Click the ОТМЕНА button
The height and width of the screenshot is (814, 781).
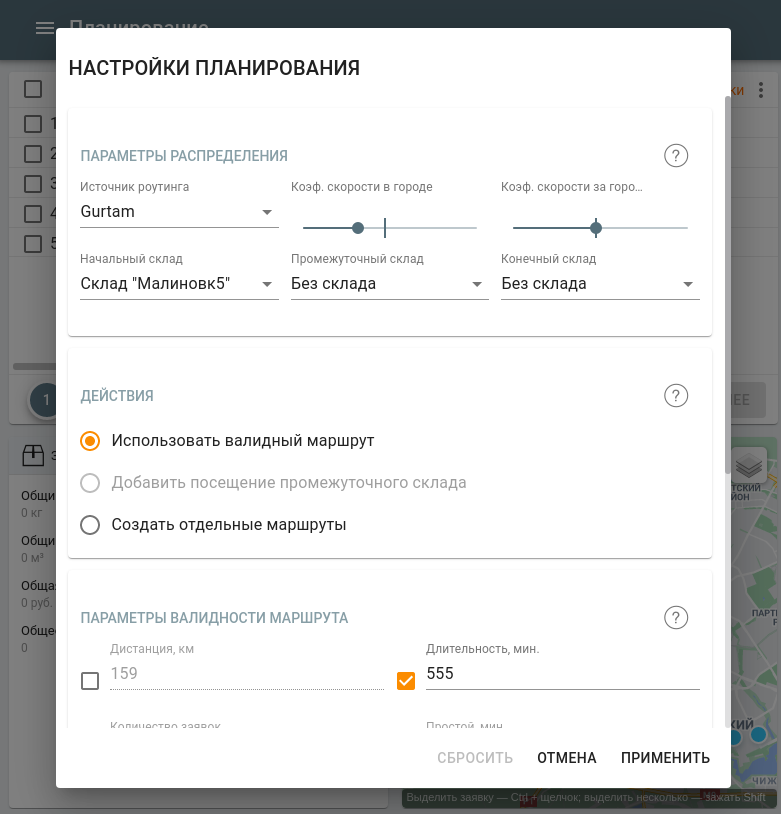tap(566, 758)
